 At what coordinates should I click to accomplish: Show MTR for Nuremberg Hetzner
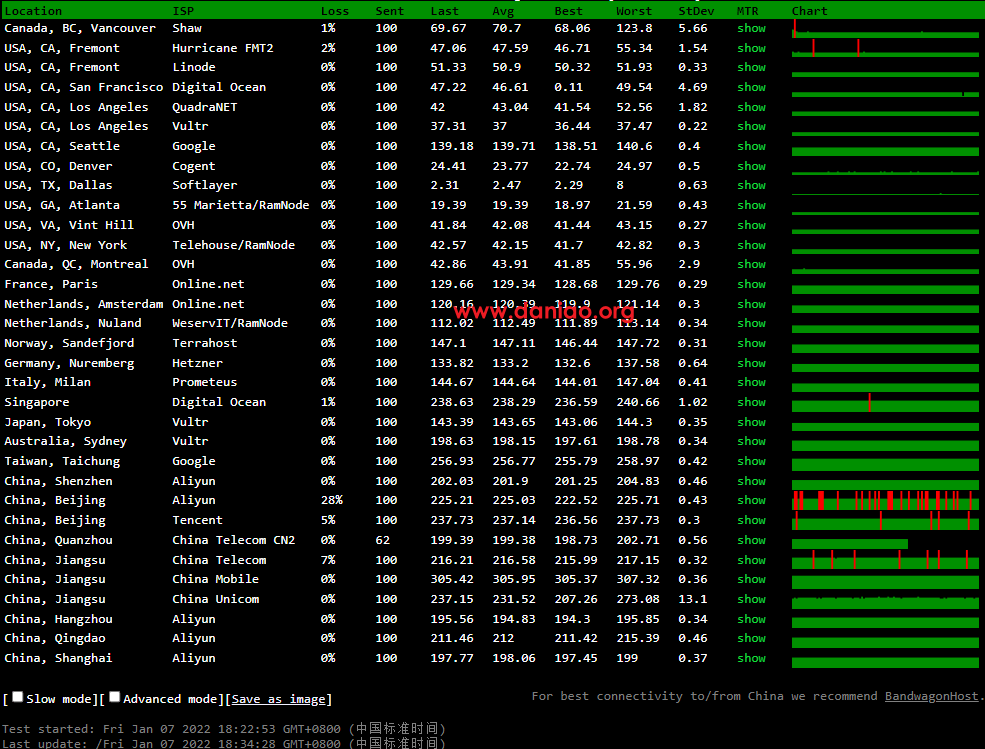click(751, 363)
